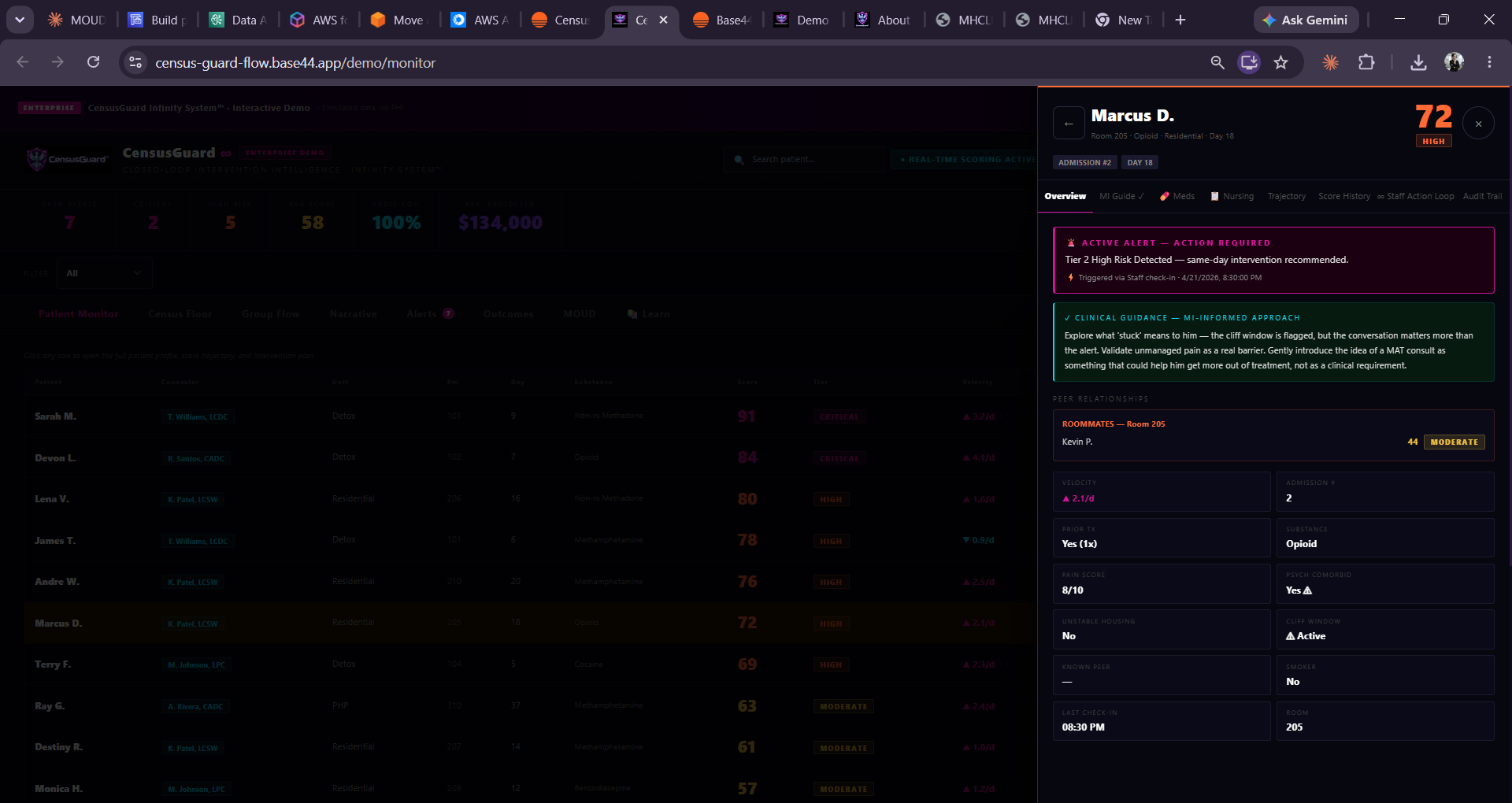Screen dimensions: 1512x803
Task: Click the install app icon in address bar
Action: [1249, 62]
